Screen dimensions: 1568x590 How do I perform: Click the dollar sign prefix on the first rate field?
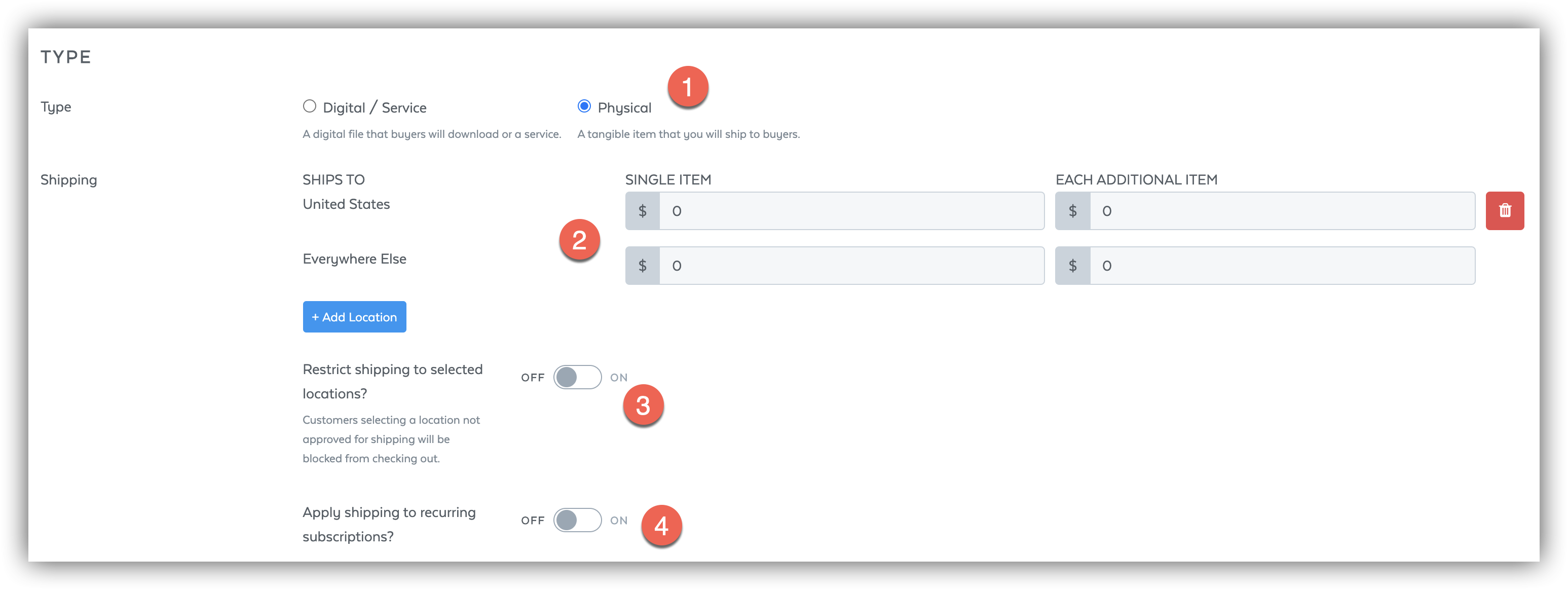[x=642, y=211]
